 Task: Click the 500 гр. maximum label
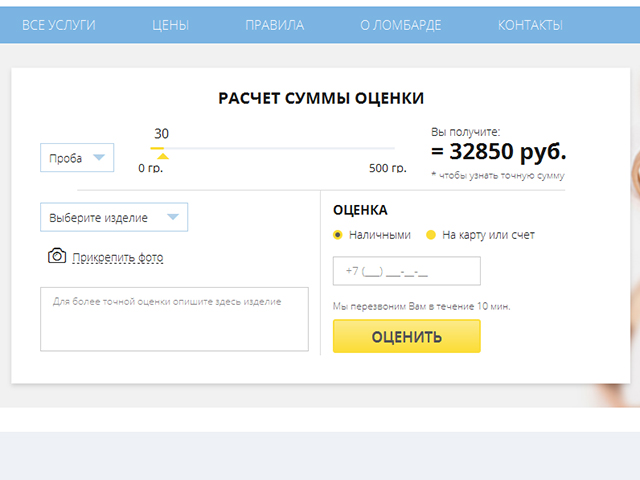pyautogui.click(x=388, y=168)
